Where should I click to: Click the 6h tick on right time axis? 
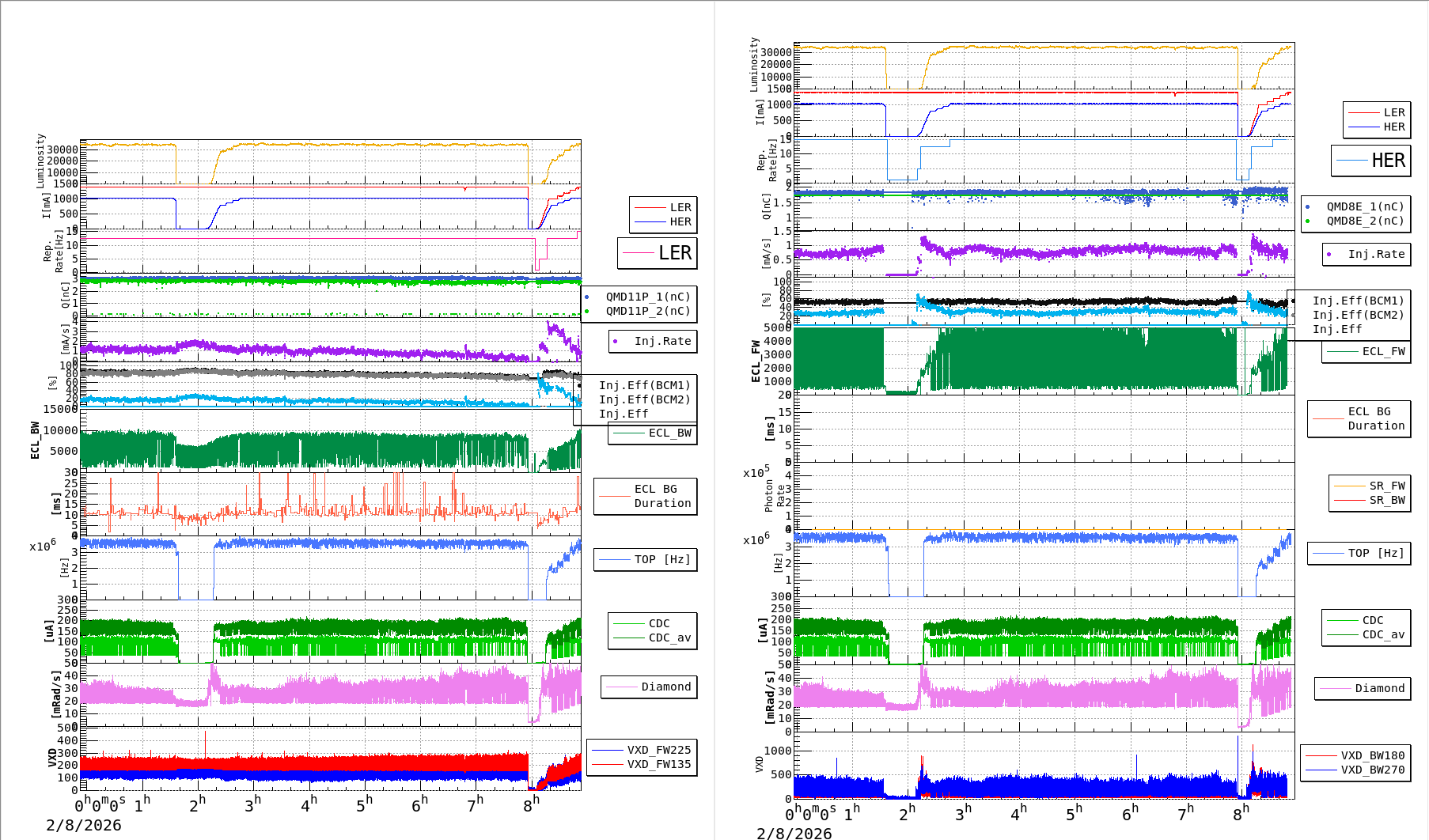[1130, 812]
